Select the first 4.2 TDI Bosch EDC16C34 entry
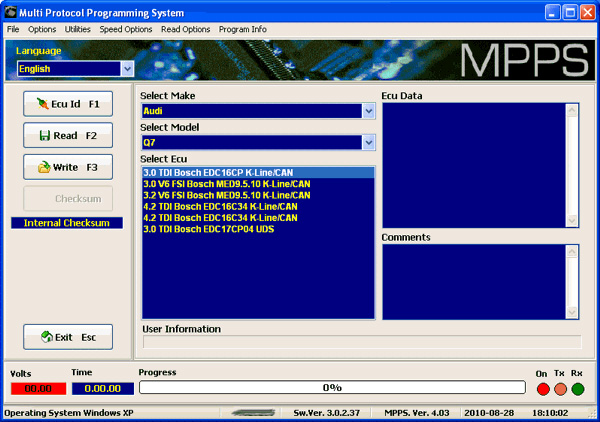 (258, 207)
